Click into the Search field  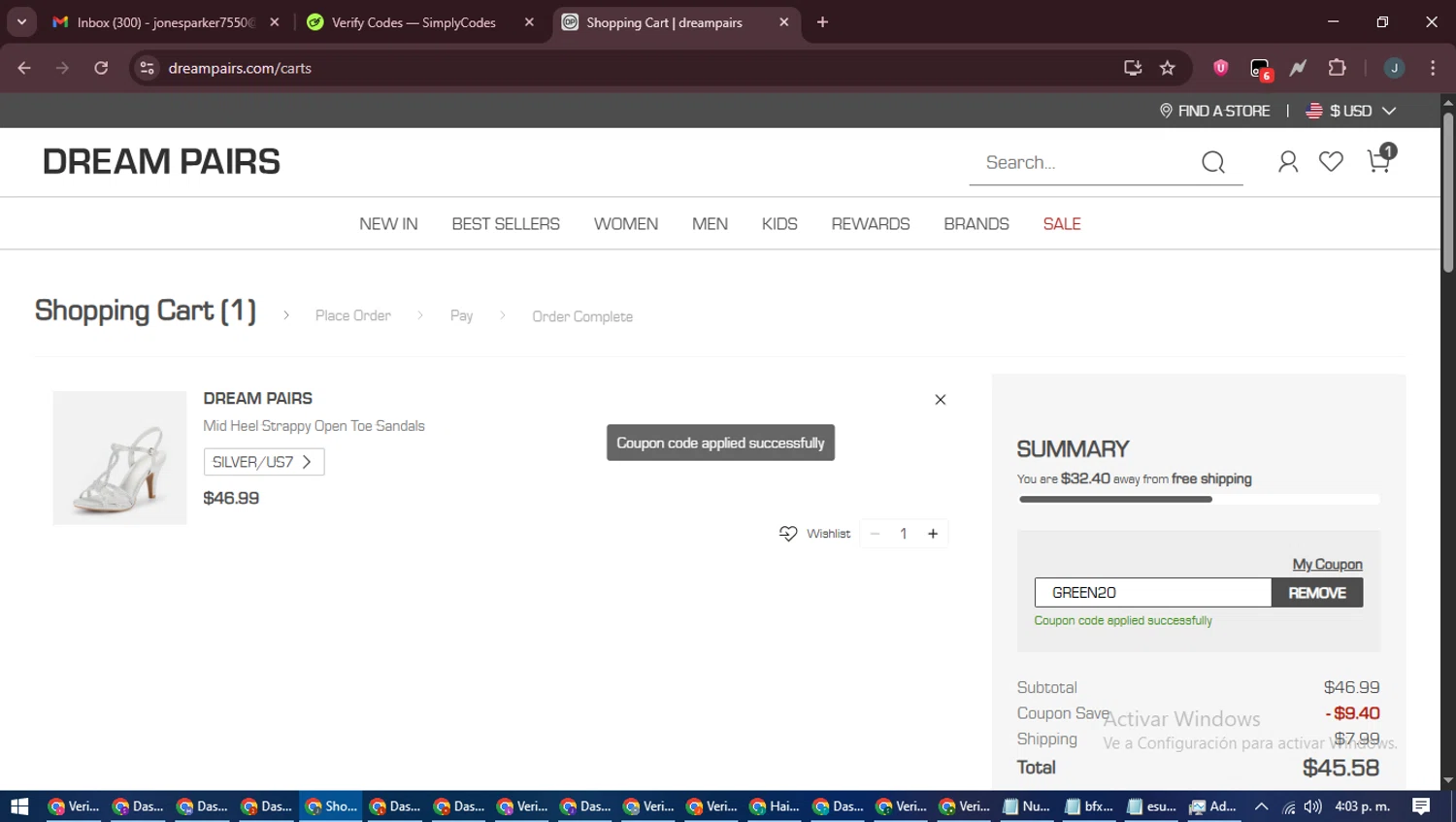pyautogui.click(x=1087, y=162)
